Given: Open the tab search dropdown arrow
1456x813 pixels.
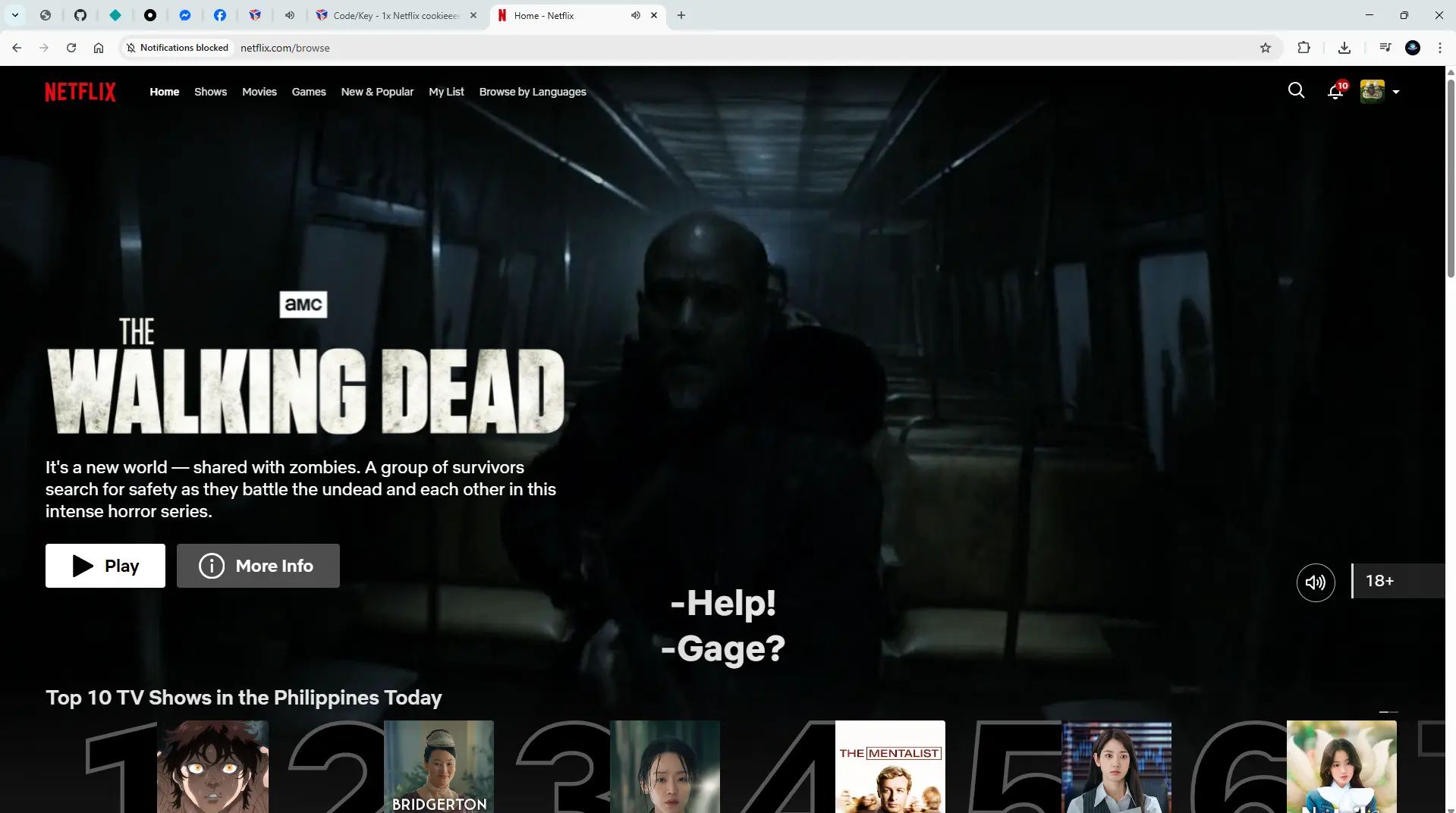Looking at the screenshot, I should [14, 15].
